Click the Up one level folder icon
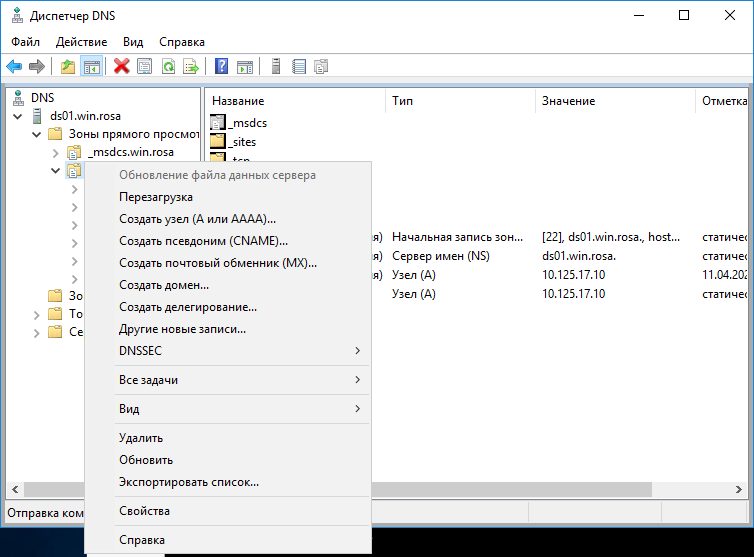Screen dimensions: 754x557 68,67
